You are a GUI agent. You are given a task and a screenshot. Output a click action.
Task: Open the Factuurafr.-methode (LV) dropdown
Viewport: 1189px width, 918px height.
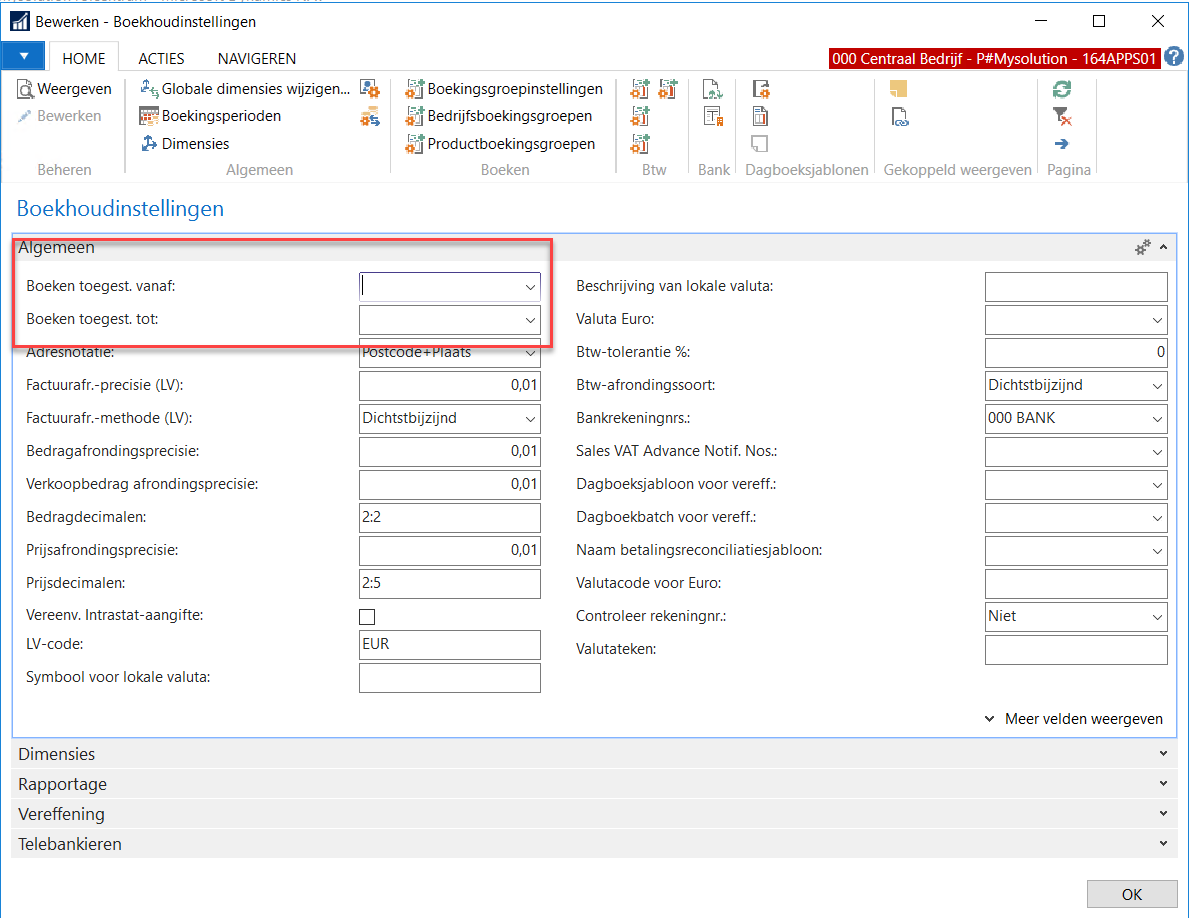[x=530, y=419]
